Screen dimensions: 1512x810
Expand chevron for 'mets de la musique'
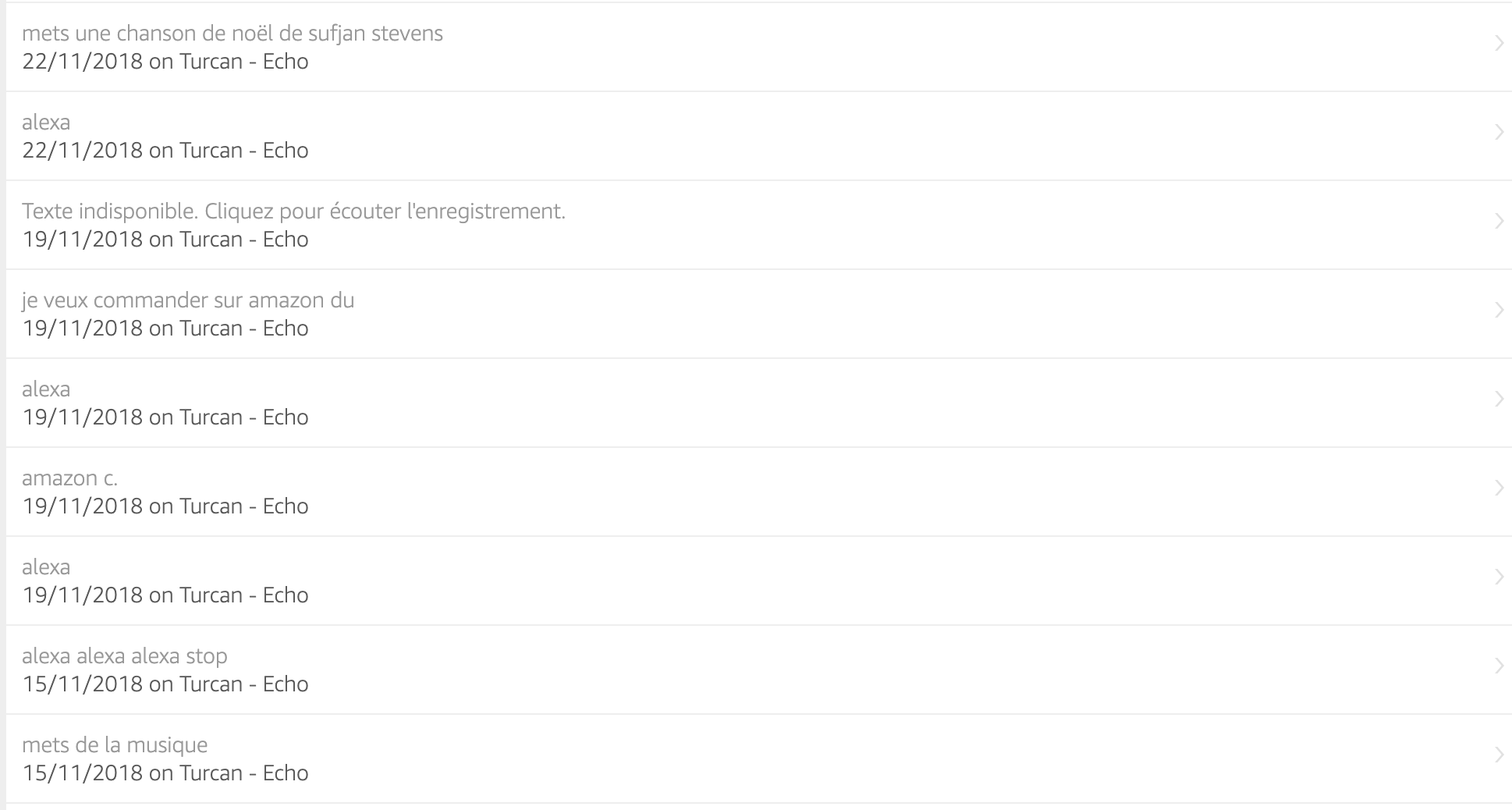point(1499,755)
